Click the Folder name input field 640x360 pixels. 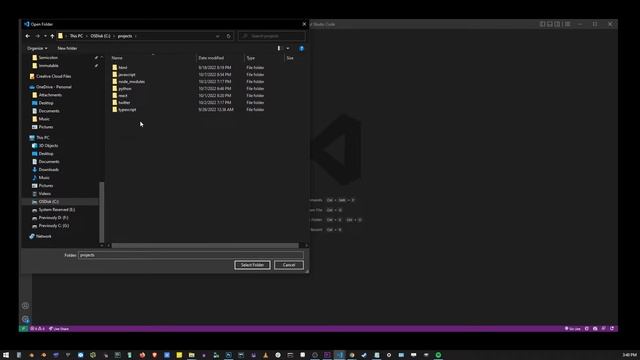[191, 255]
